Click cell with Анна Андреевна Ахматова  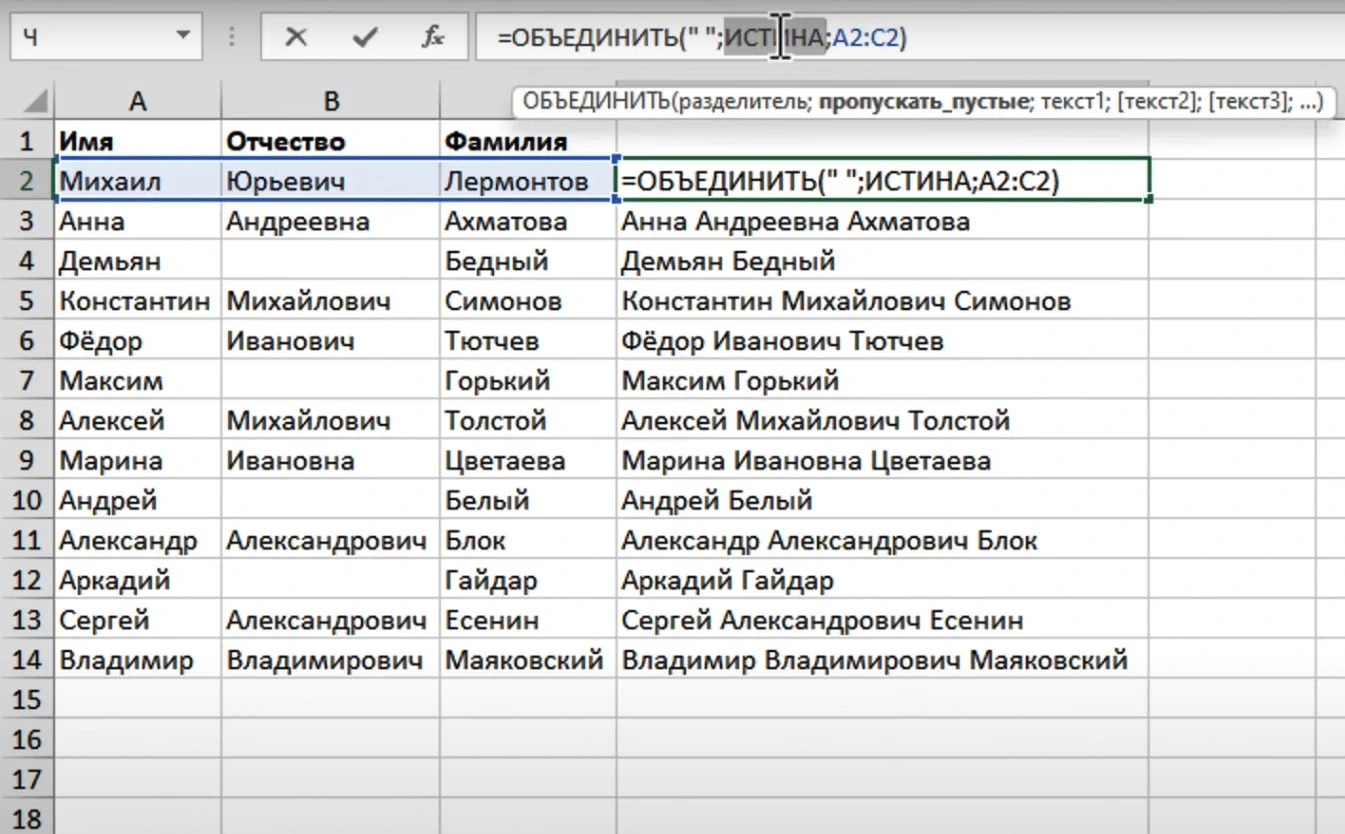click(x=795, y=221)
